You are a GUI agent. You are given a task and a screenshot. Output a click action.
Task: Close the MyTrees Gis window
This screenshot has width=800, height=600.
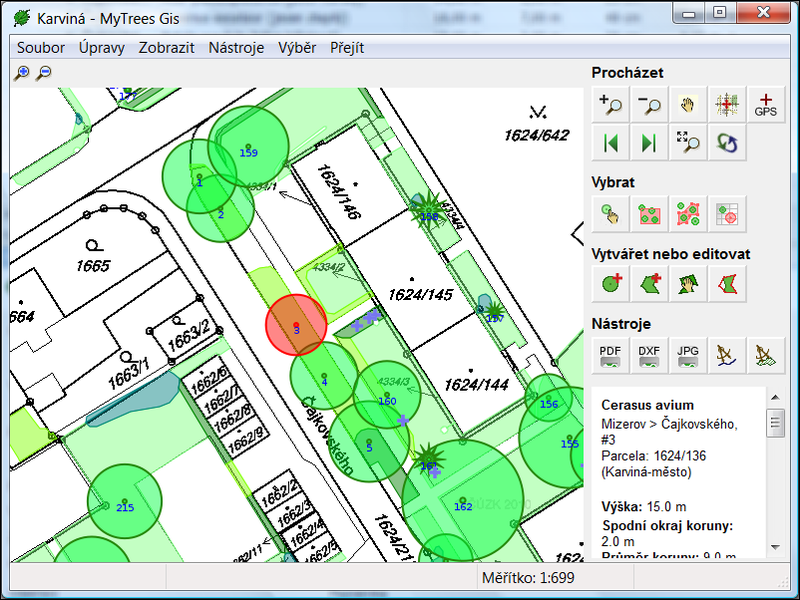click(x=763, y=13)
